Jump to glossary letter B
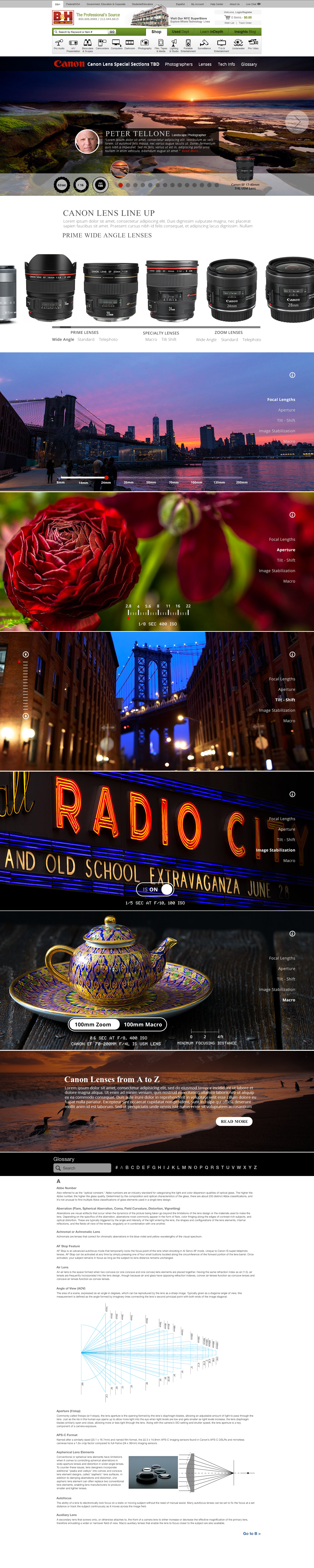The image size is (314, 1568). [x=127, y=1168]
